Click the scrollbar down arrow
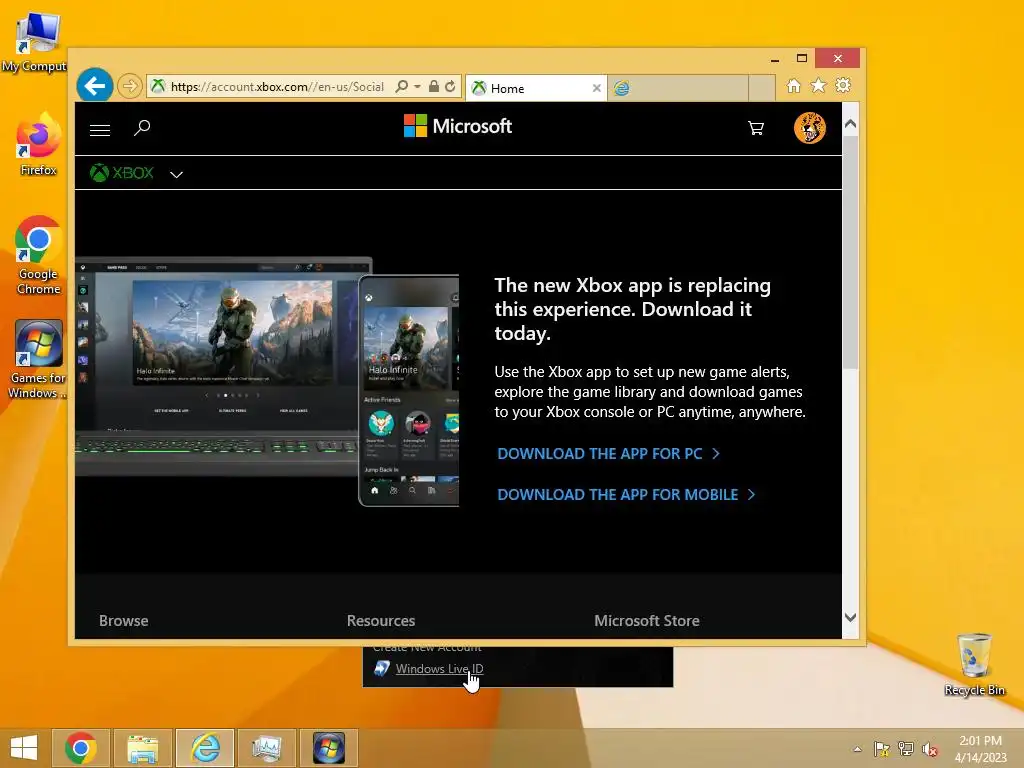The height and width of the screenshot is (768, 1024). pyautogui.click(x=850, y=617)
